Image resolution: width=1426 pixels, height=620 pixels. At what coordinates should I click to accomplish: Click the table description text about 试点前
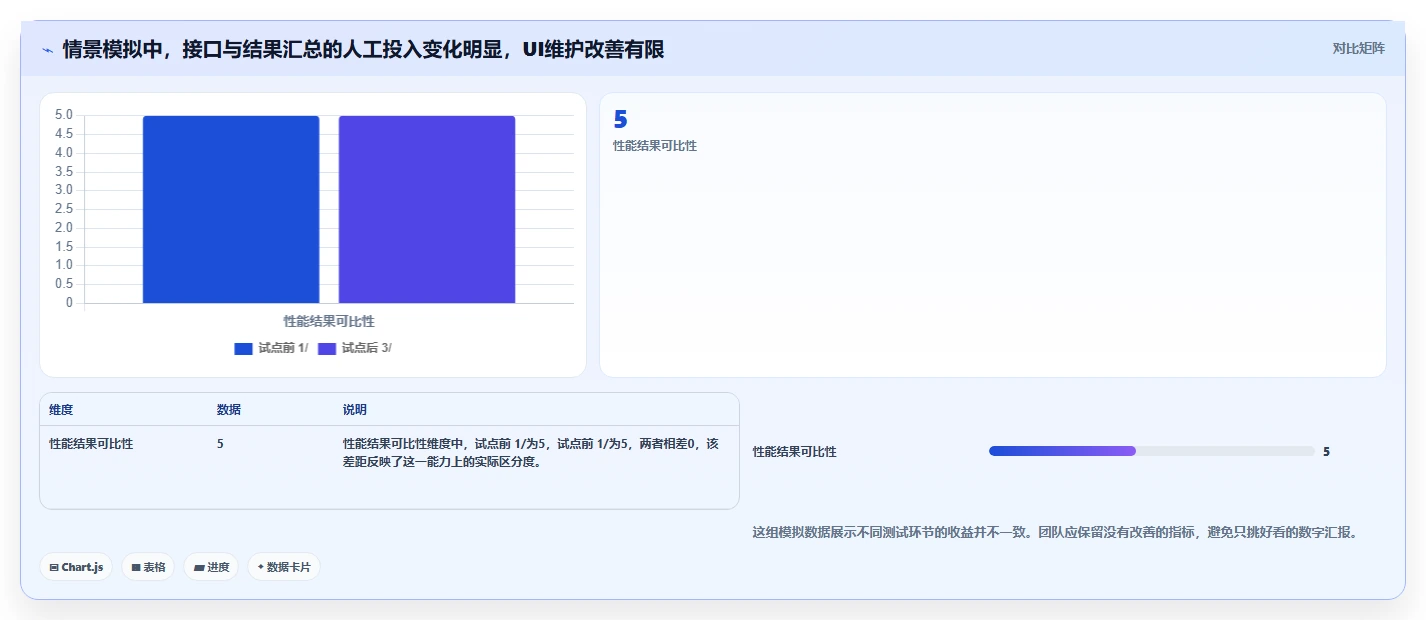click(531, 452)
